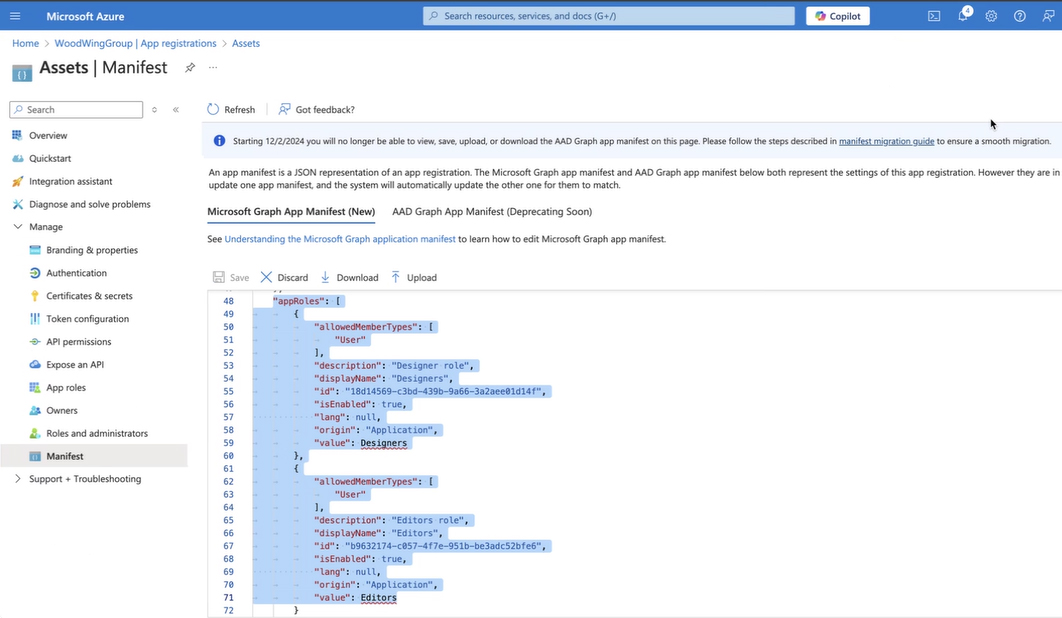1062x618 pixels.
Task: Switch to Microsoft Graph App Manifest tab
Action: 291,211
